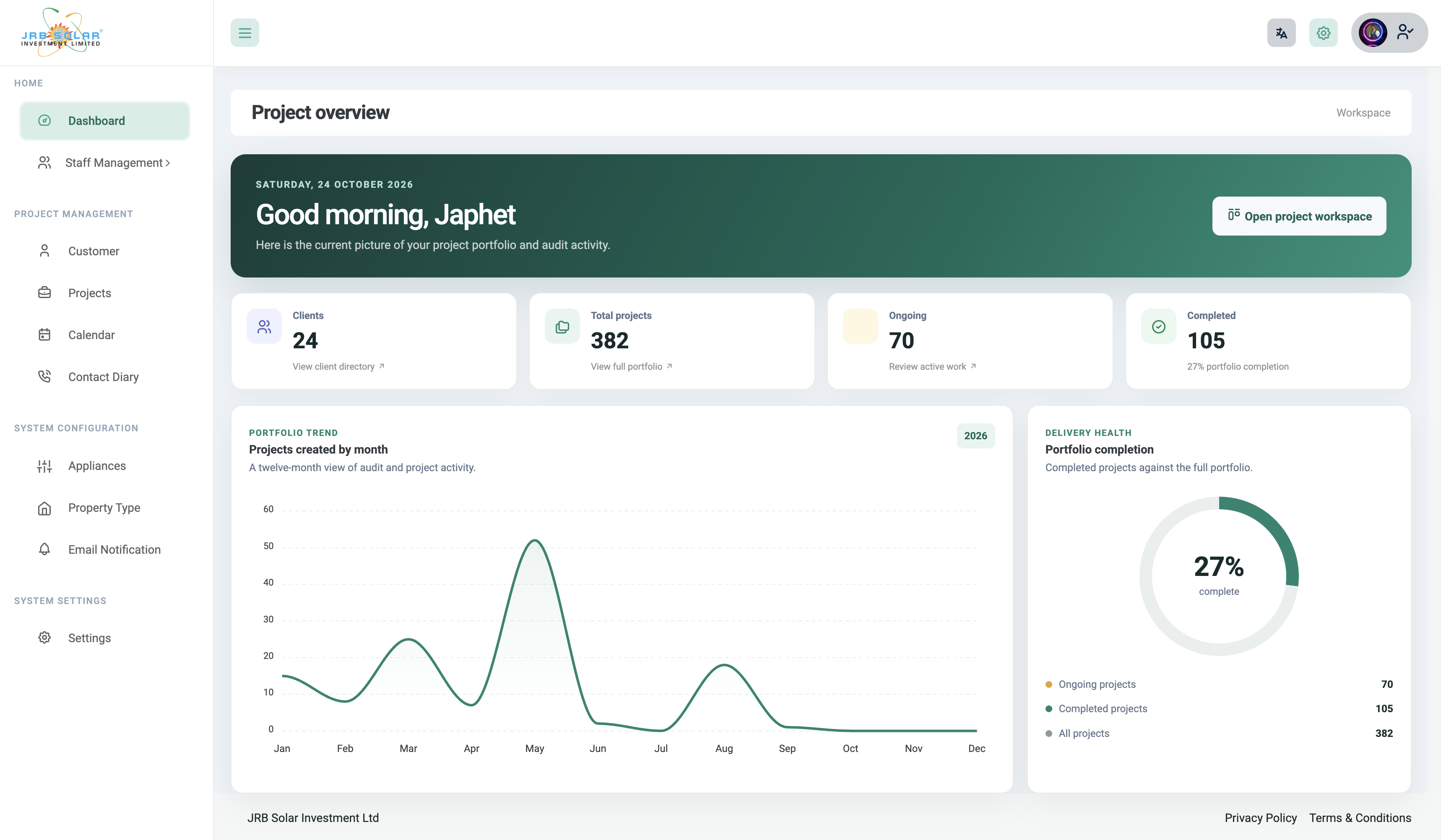Click Open project workspace button
This screenshot has width=1441, height=840.
[1298, 216]
